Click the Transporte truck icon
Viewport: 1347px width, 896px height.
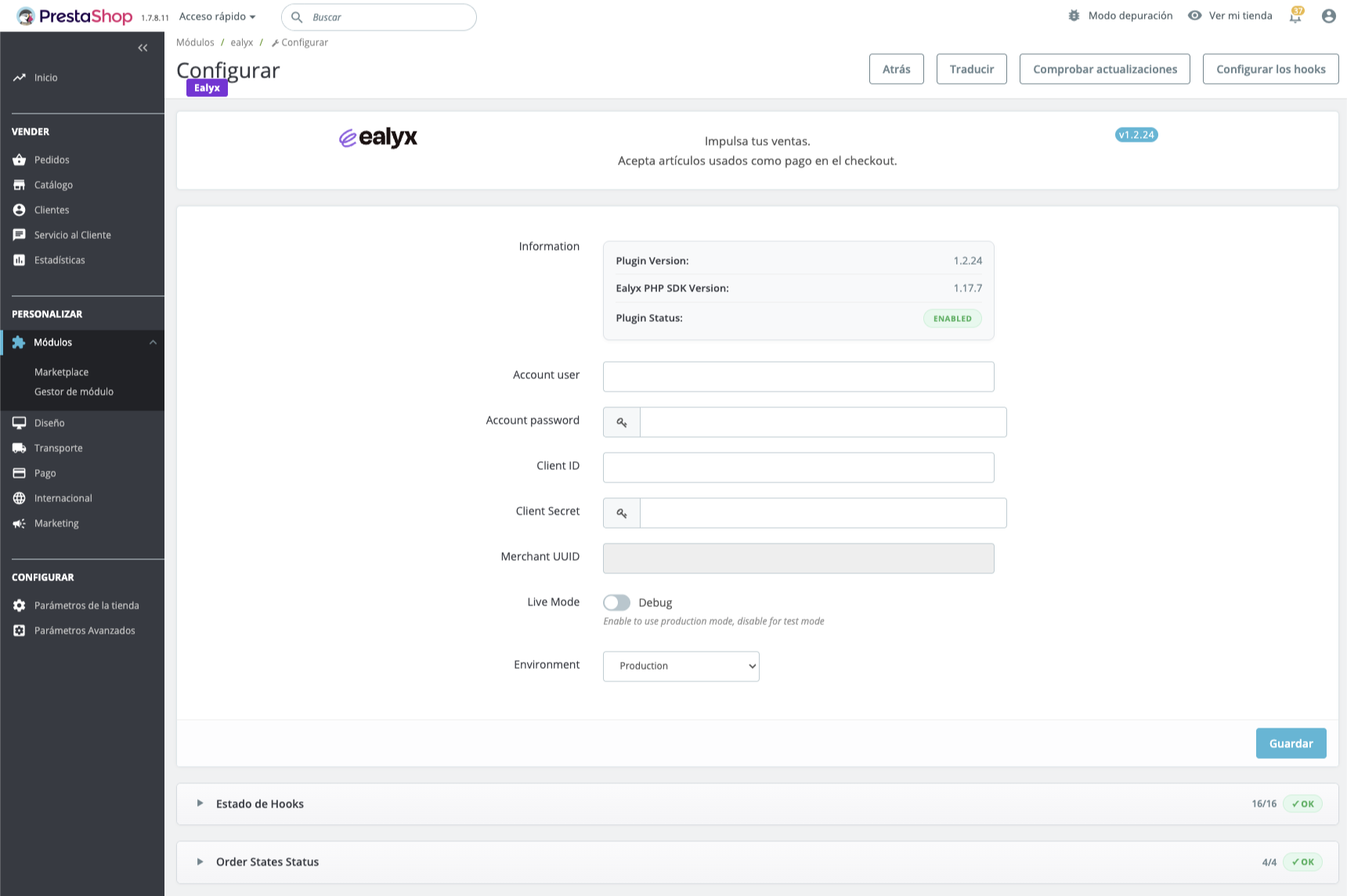(x=20, y=448)
